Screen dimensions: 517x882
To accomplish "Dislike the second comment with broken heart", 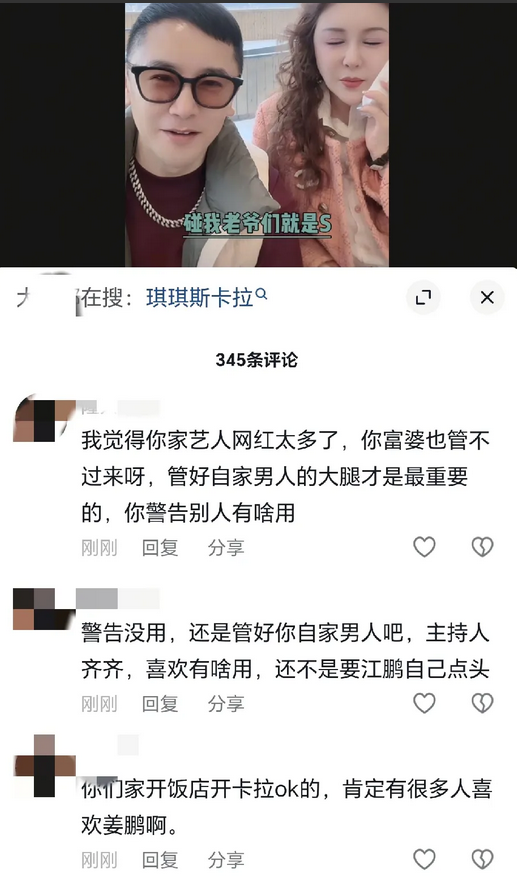I will click(x=482, y=703).
